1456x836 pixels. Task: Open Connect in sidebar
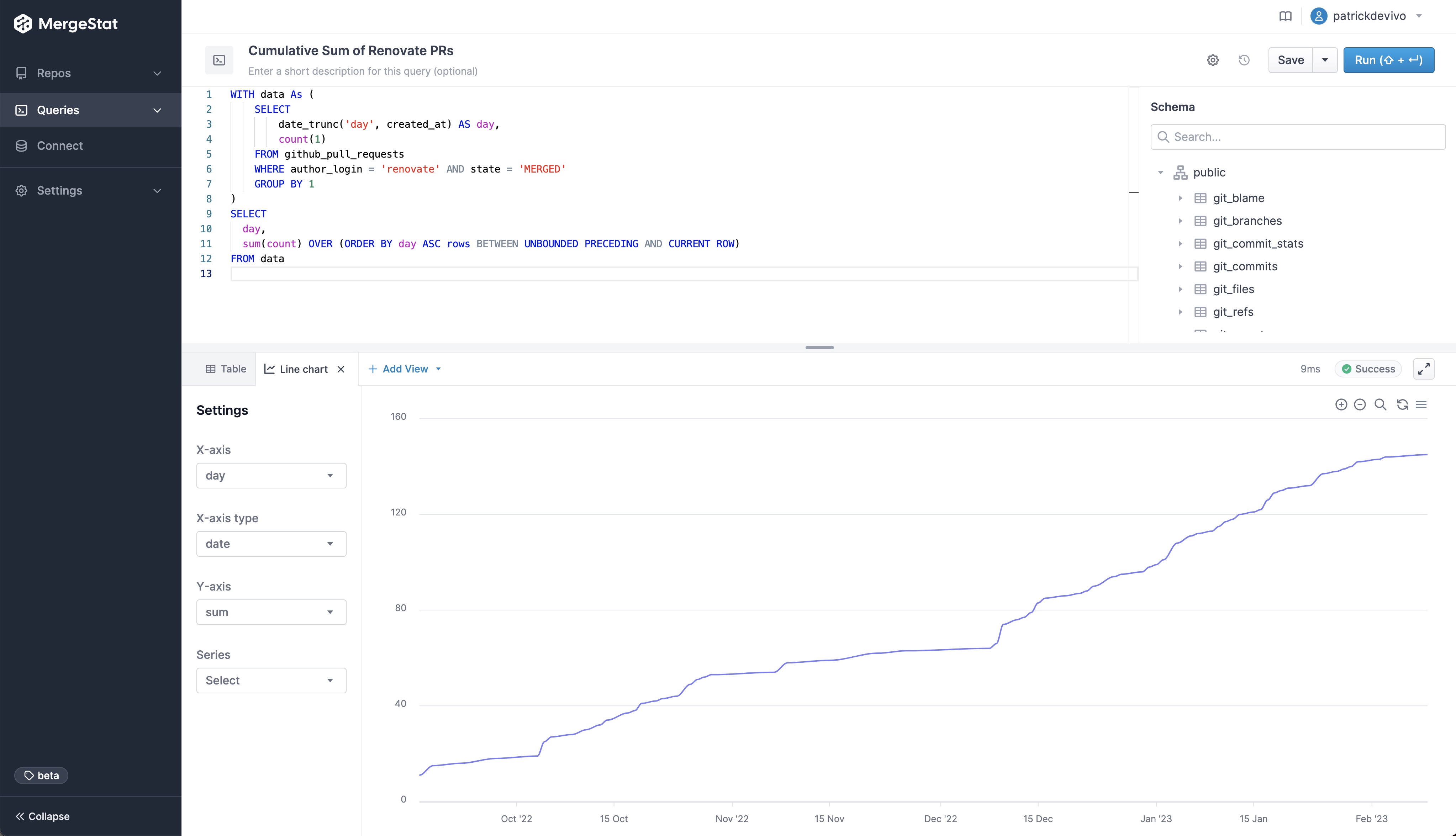[60, 146]
